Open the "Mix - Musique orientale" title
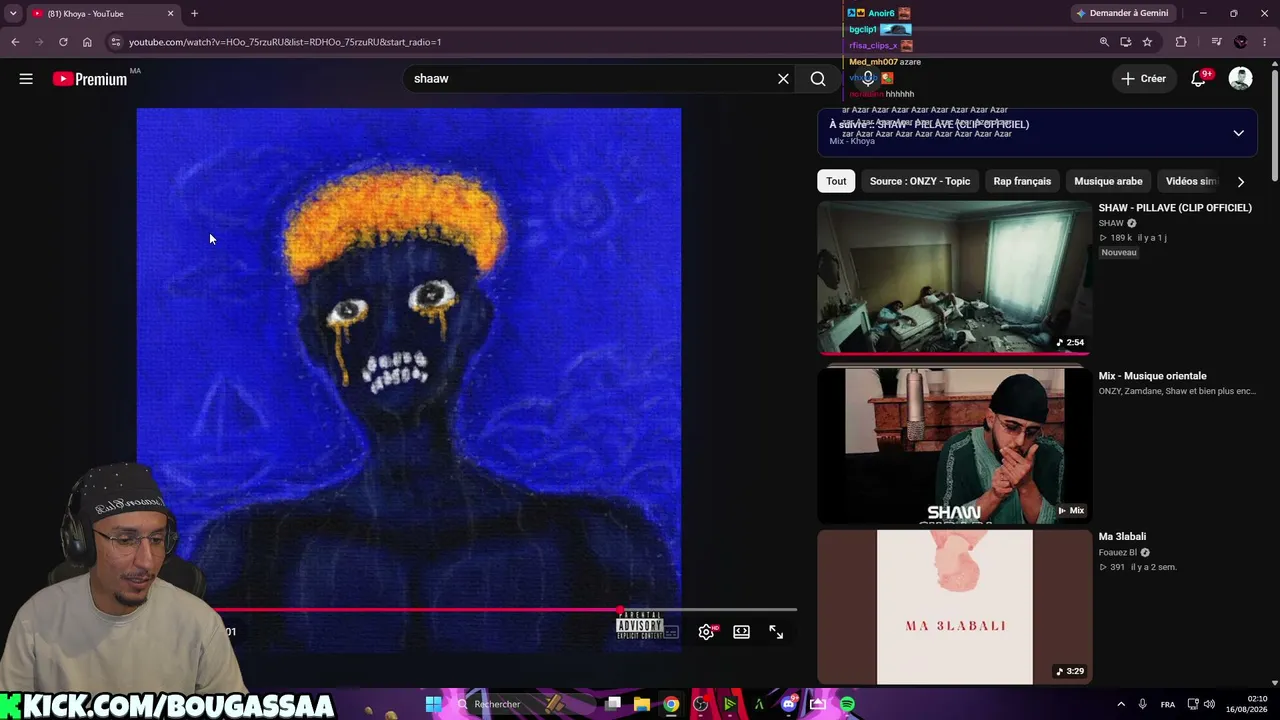 click(1152, 376)
